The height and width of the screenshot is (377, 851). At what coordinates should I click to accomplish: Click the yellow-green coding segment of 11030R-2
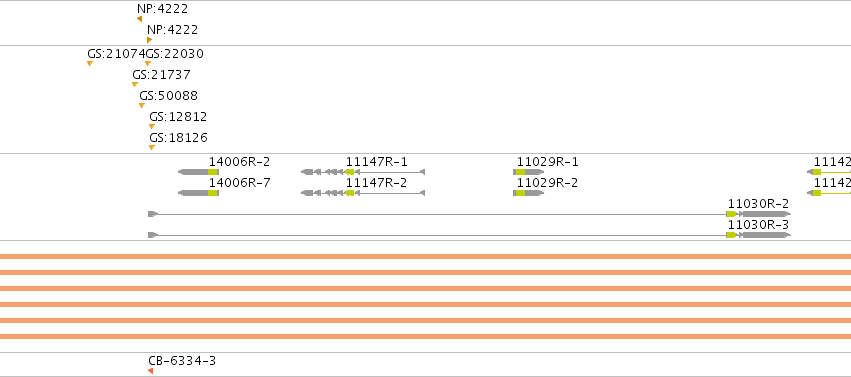coord(731,214)
